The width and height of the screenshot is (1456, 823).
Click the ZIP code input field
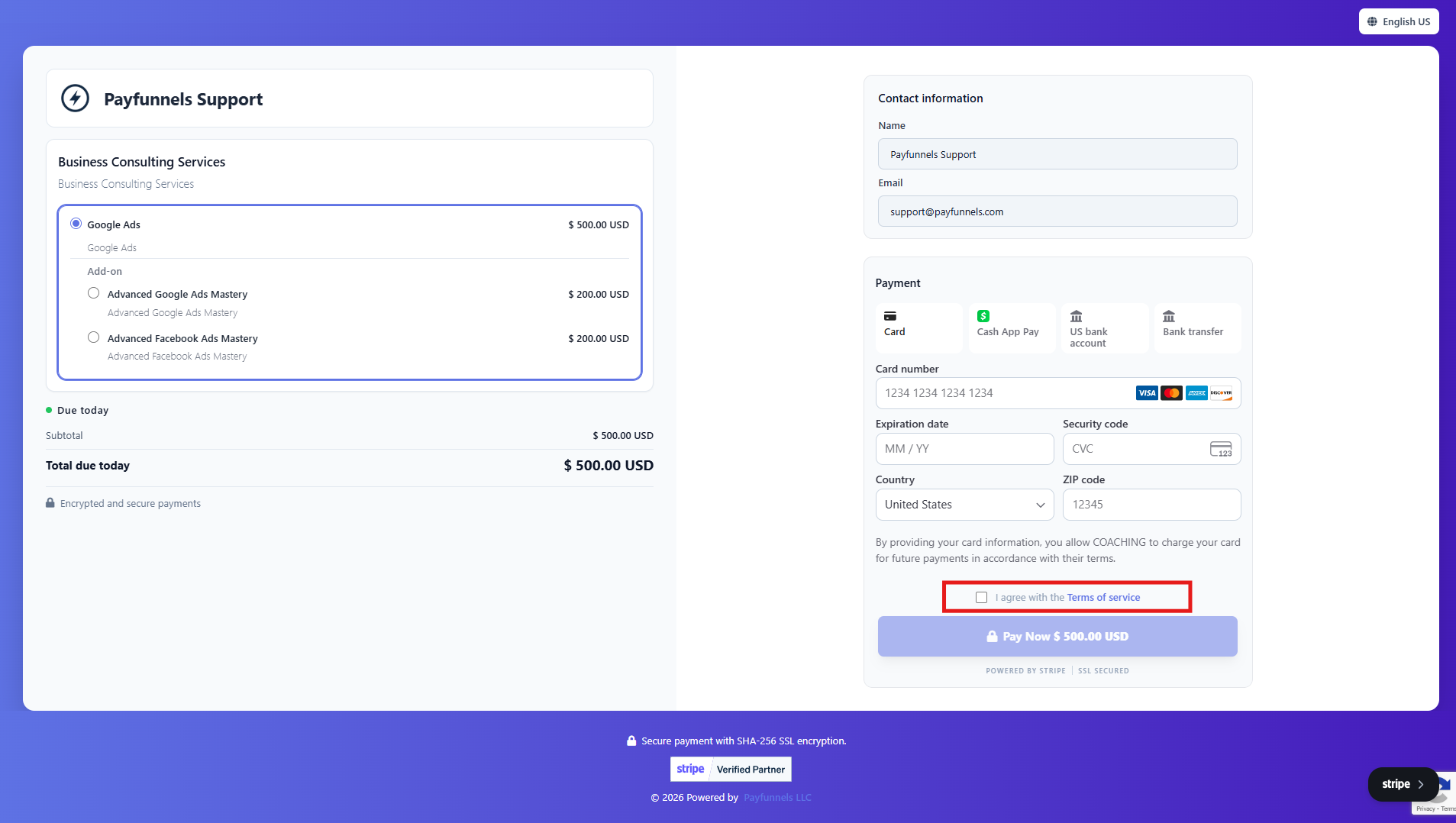1151,505
